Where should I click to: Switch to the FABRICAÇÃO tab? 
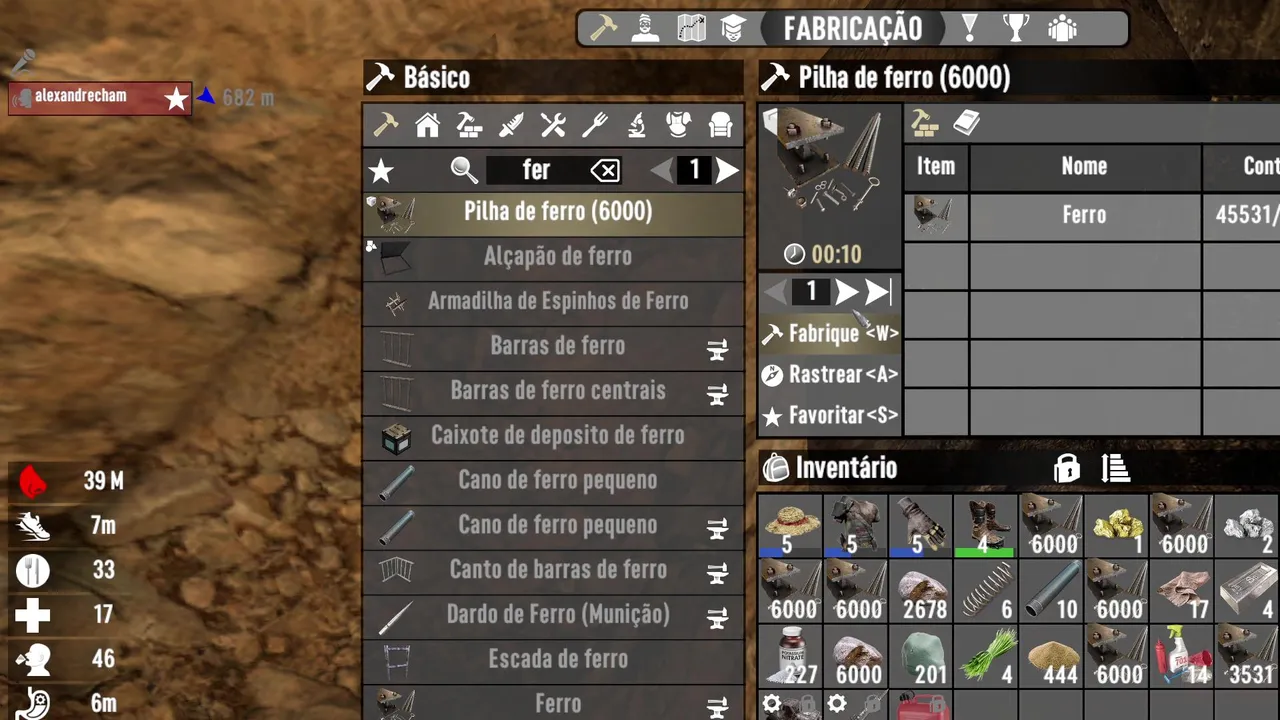(x=852, y=28)
